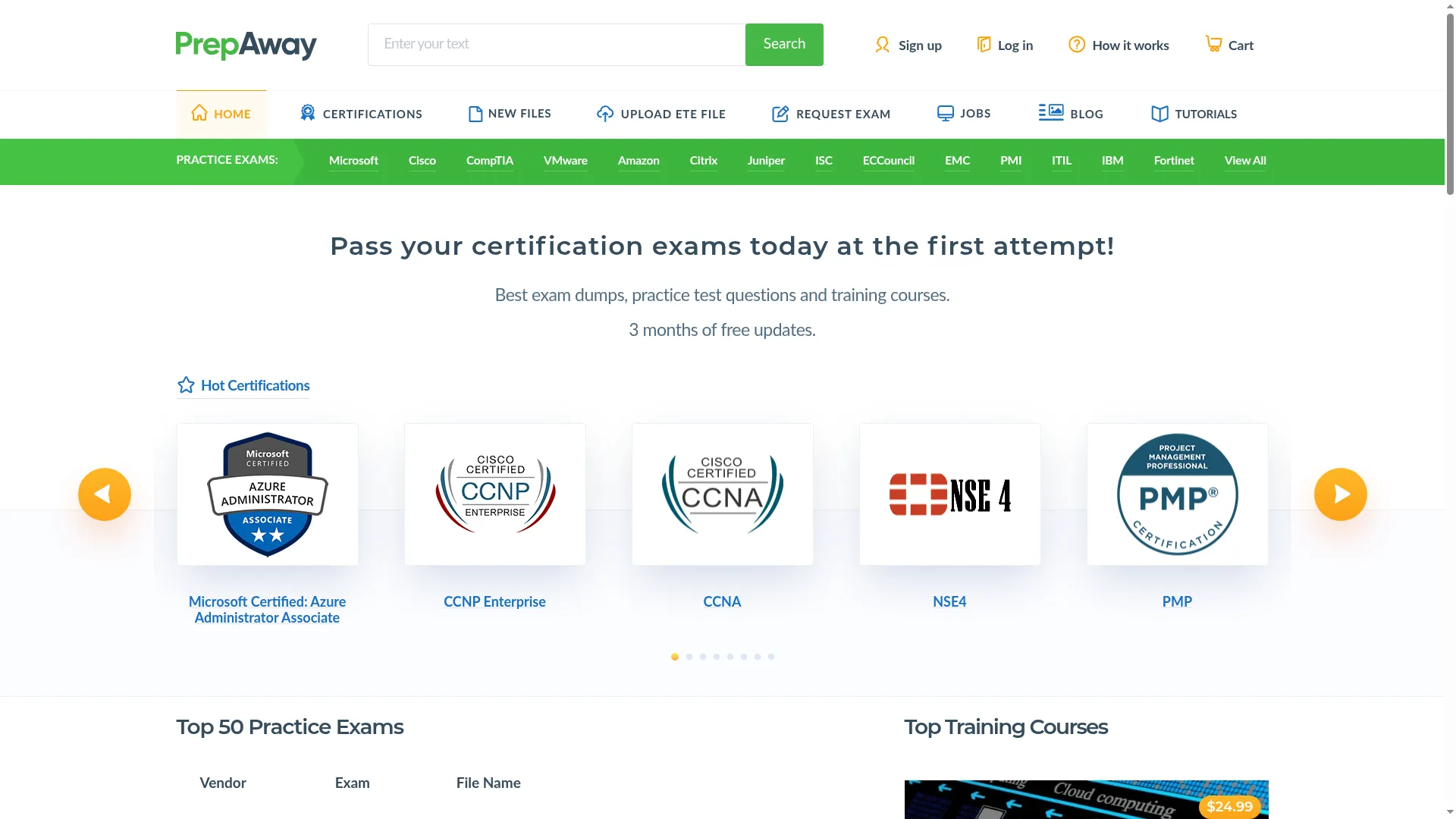1456x819 pixels.
Task: Open the TUTORIALS menu item
Action: [1194, 114]
